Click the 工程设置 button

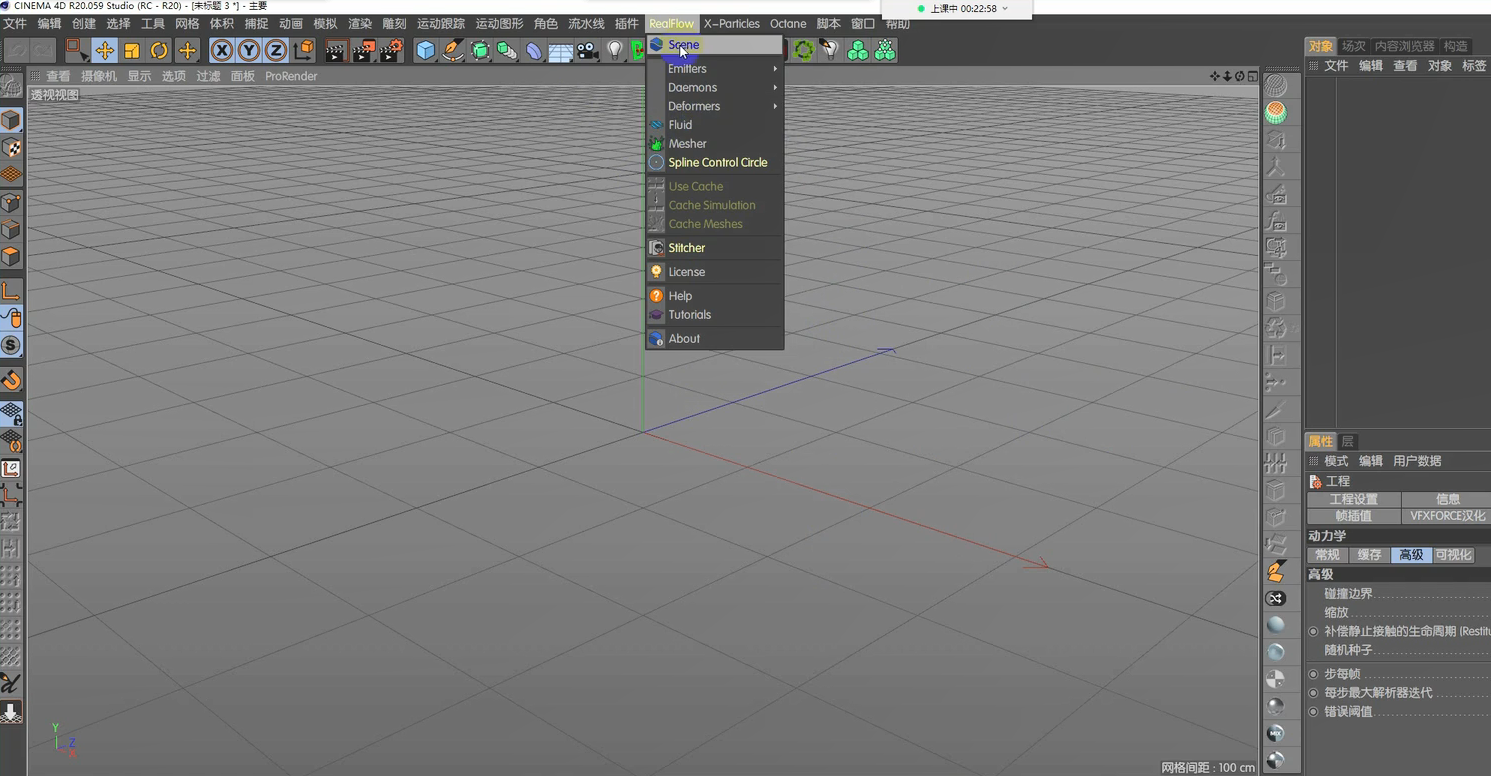click(1354, 499)
